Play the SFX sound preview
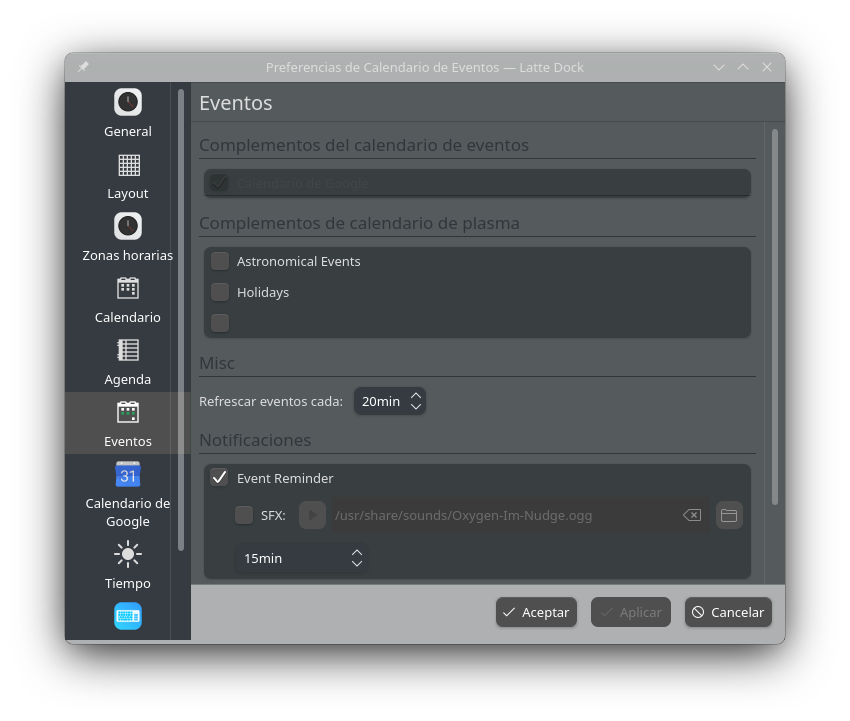Viewport: 850px width, 721px height. click(x=312, y=515)
